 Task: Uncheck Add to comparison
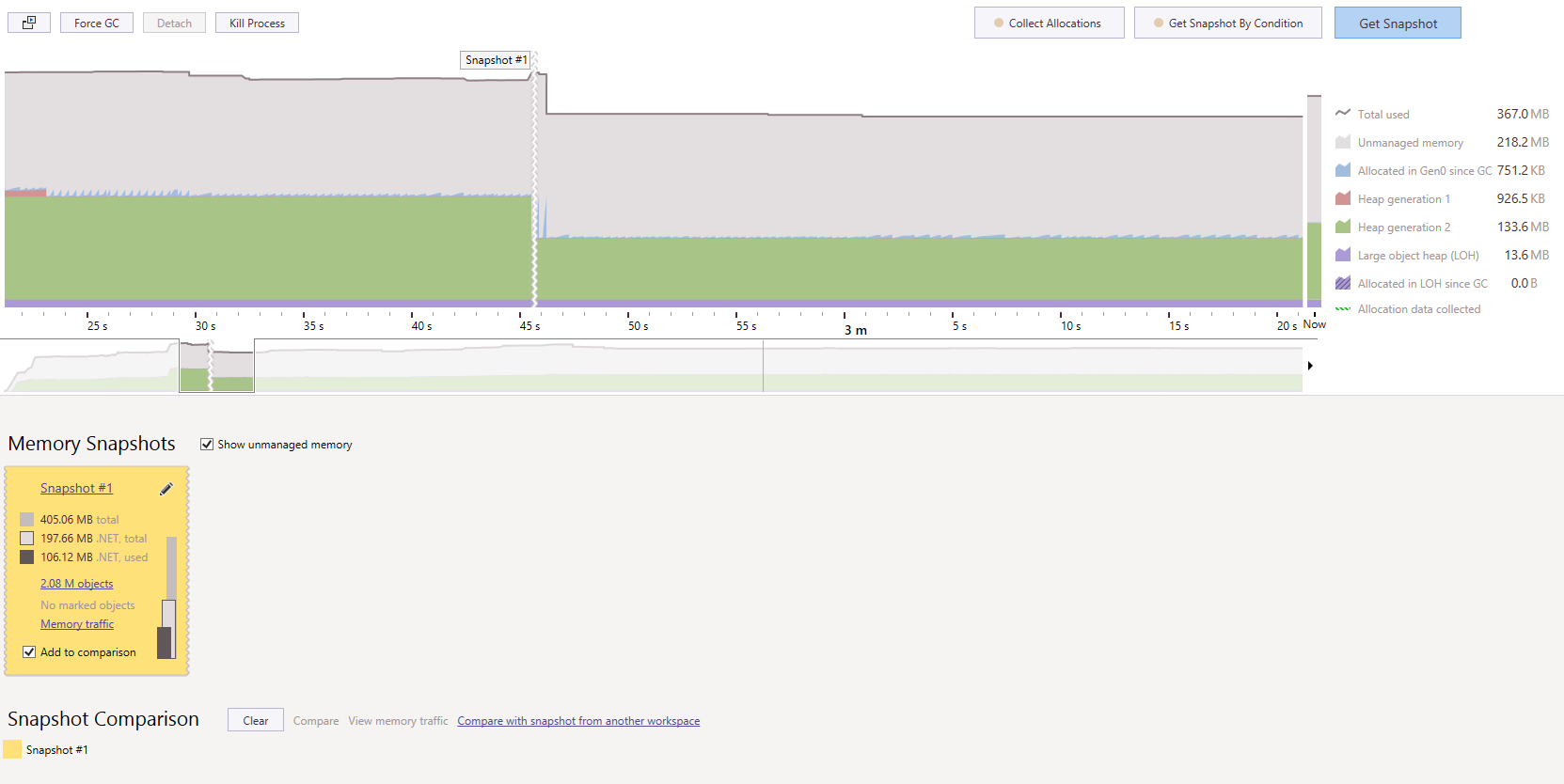point(29,652)
